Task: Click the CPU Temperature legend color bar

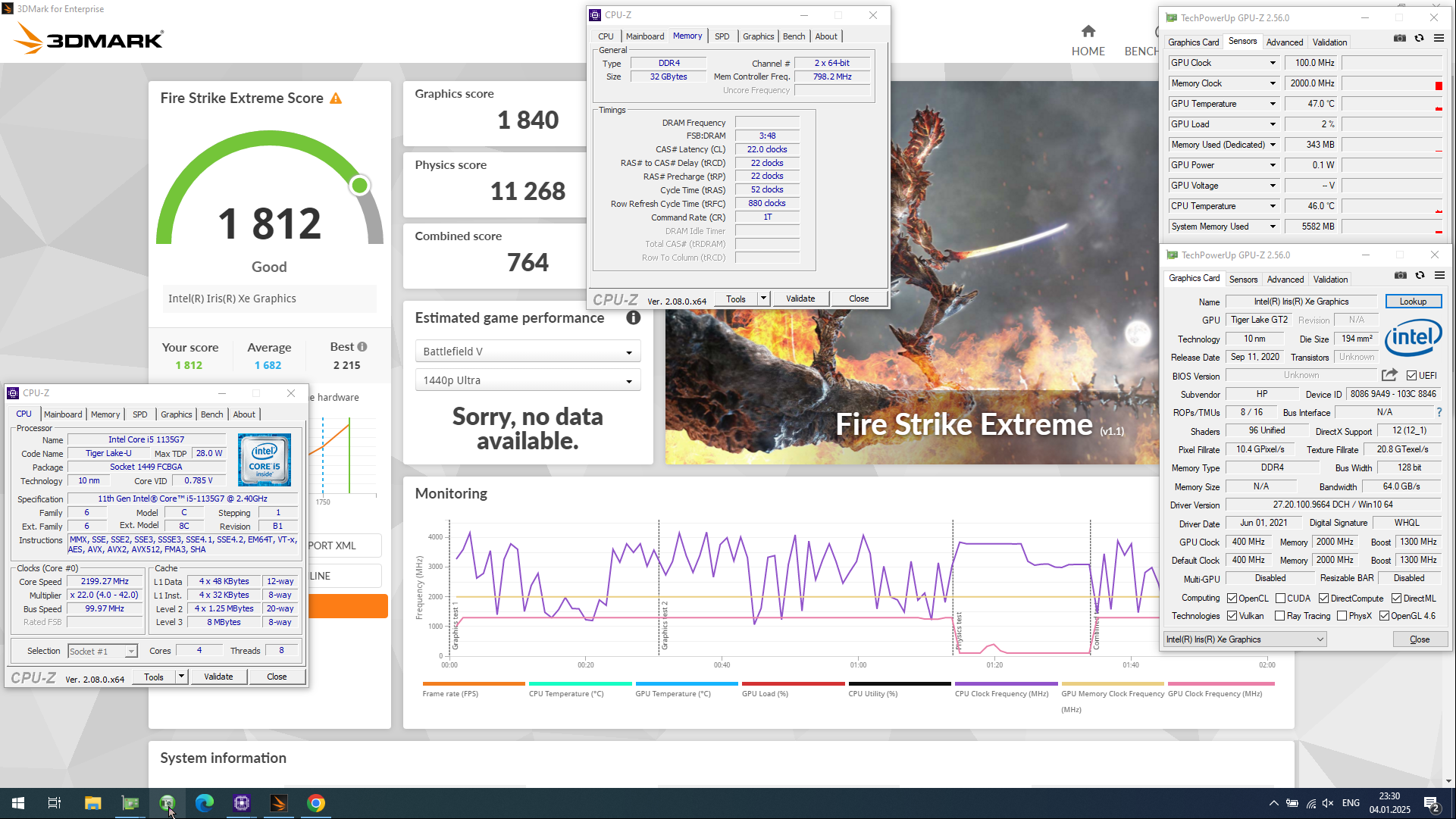Action: pos(580,683)
